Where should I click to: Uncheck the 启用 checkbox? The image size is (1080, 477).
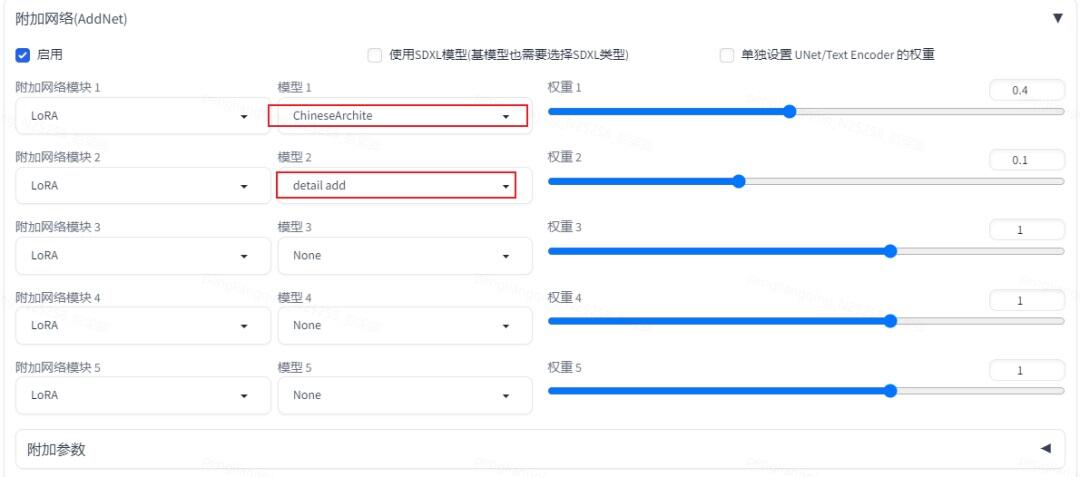point(23,55)
